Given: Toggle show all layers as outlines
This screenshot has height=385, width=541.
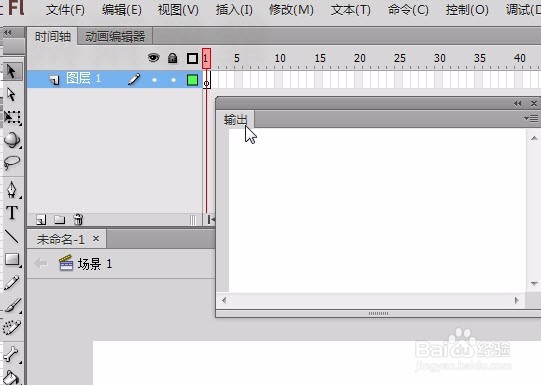Looking at the screenshot, I should point(192,58).
